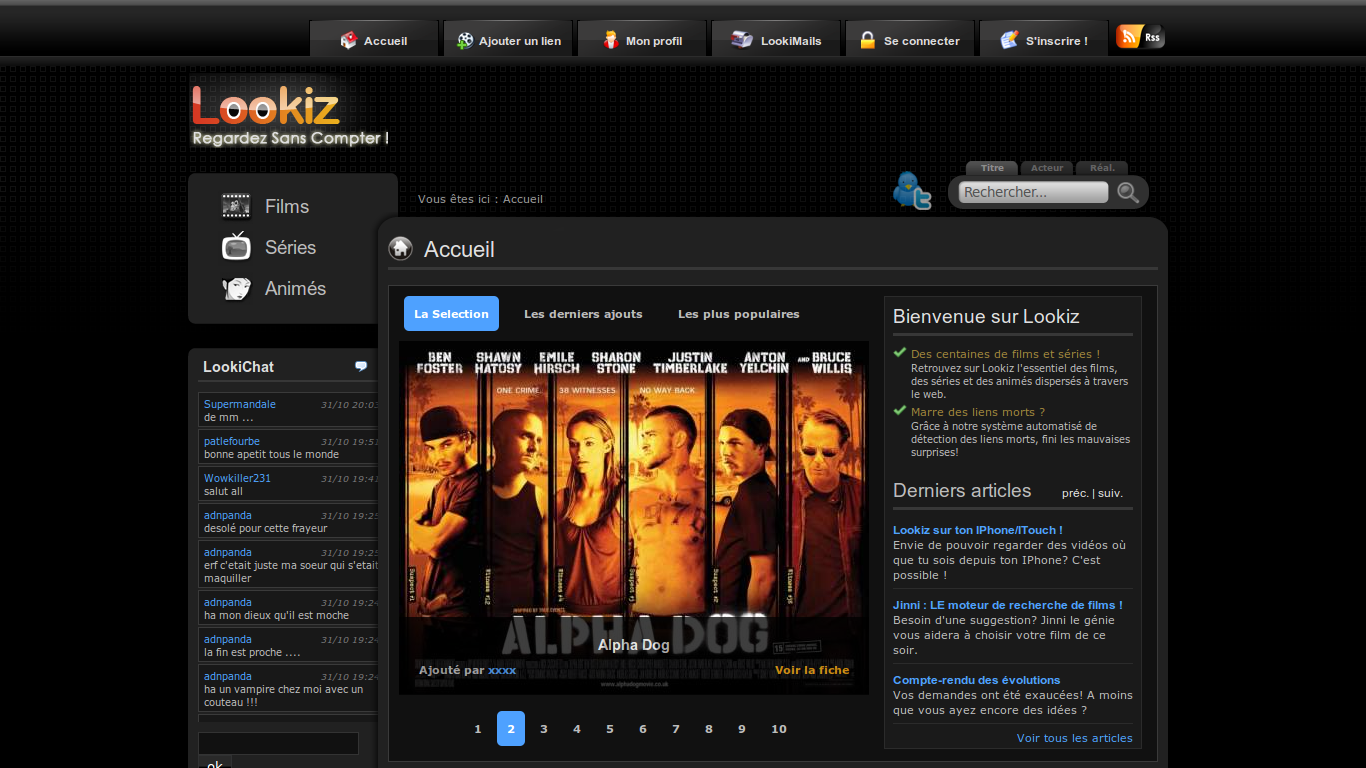This screenshot has height=768, width=1366.
Task: Click the anime face icon beside Animés
Action: [x=236, y=288]
